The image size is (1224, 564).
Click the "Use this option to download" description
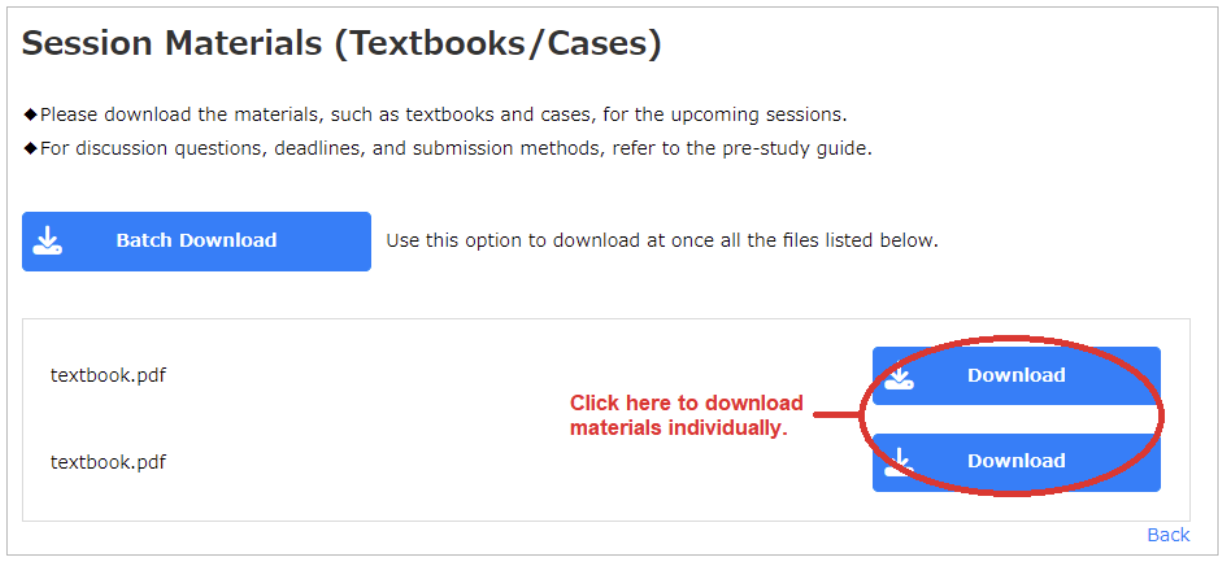(662, 241)
